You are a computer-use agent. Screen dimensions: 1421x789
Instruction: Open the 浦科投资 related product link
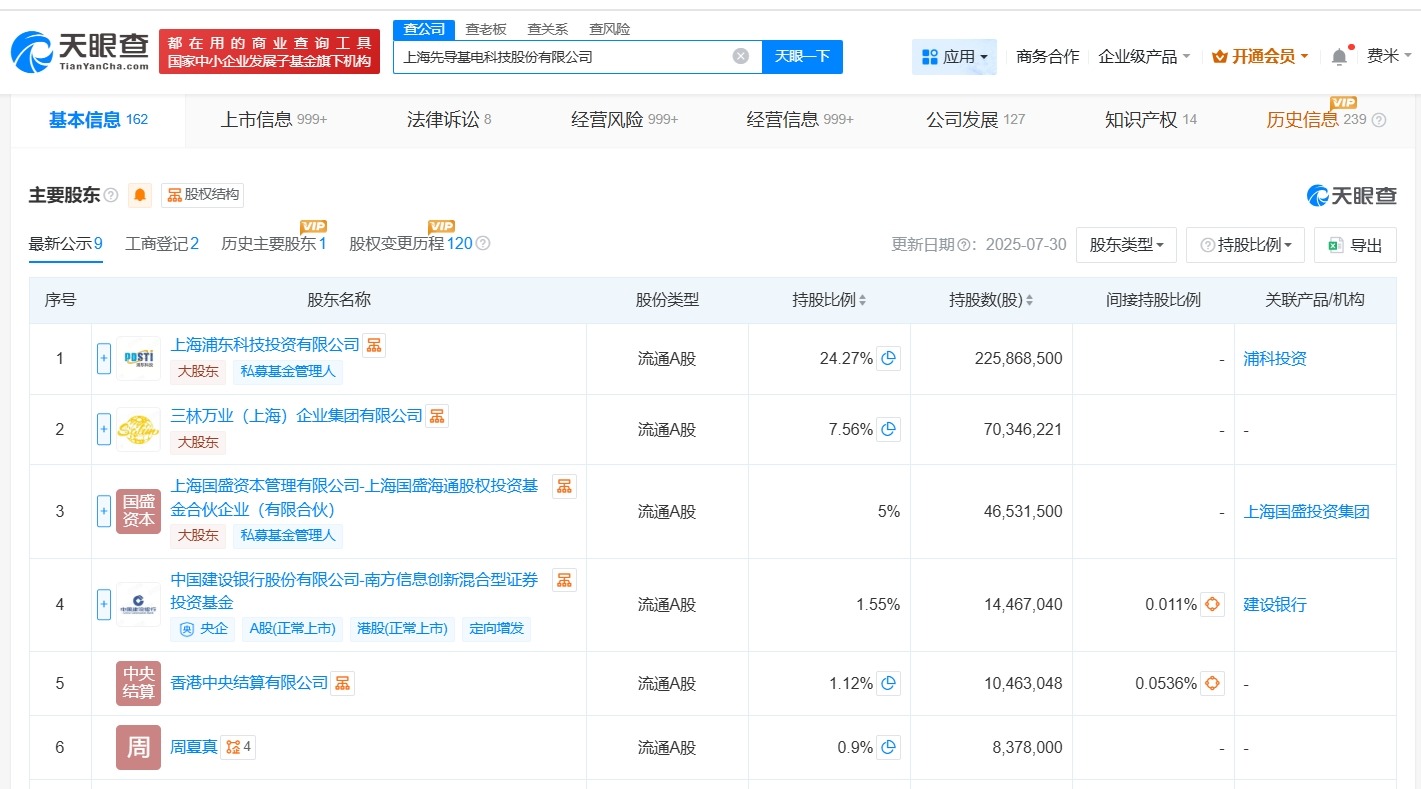click(1275, 358)
